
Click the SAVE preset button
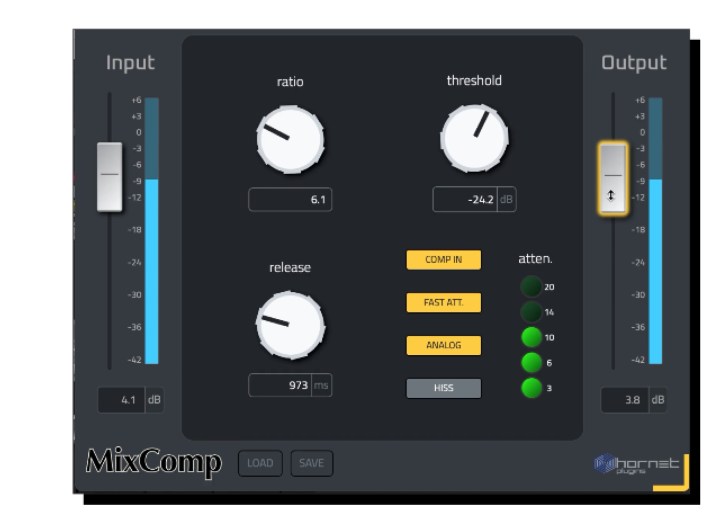point(312,463)
